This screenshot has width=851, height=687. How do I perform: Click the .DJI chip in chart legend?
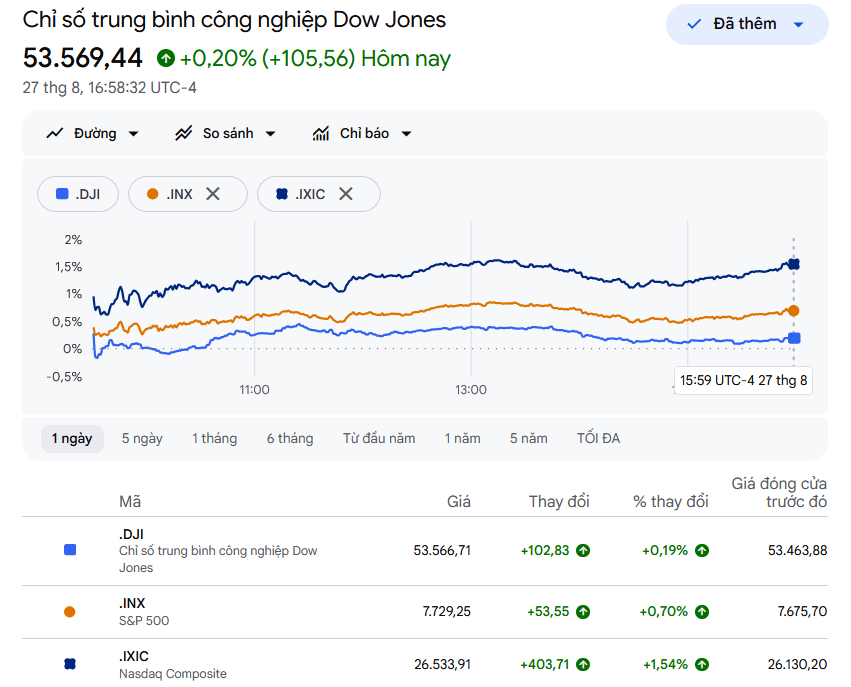(78, 194)
